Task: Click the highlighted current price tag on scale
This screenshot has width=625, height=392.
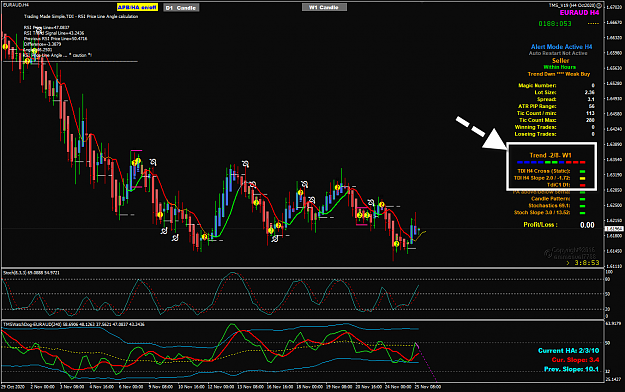Action: 614,229
